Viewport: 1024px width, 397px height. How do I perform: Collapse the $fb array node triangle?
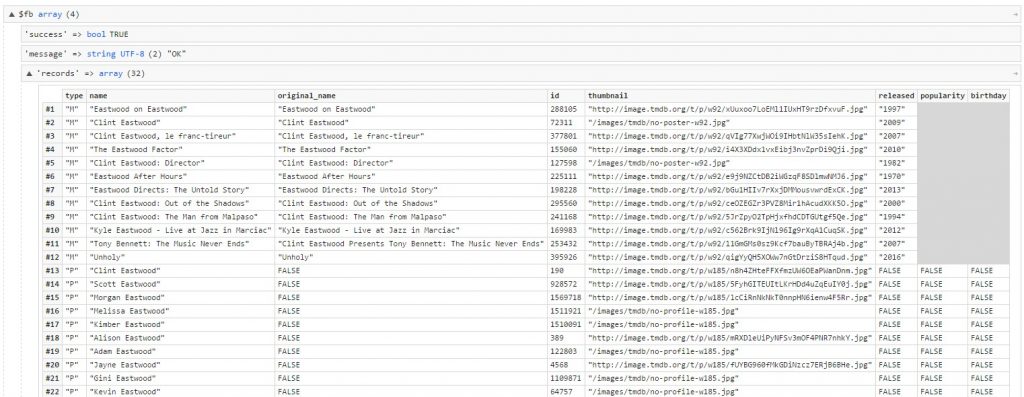tap(11, 14)
